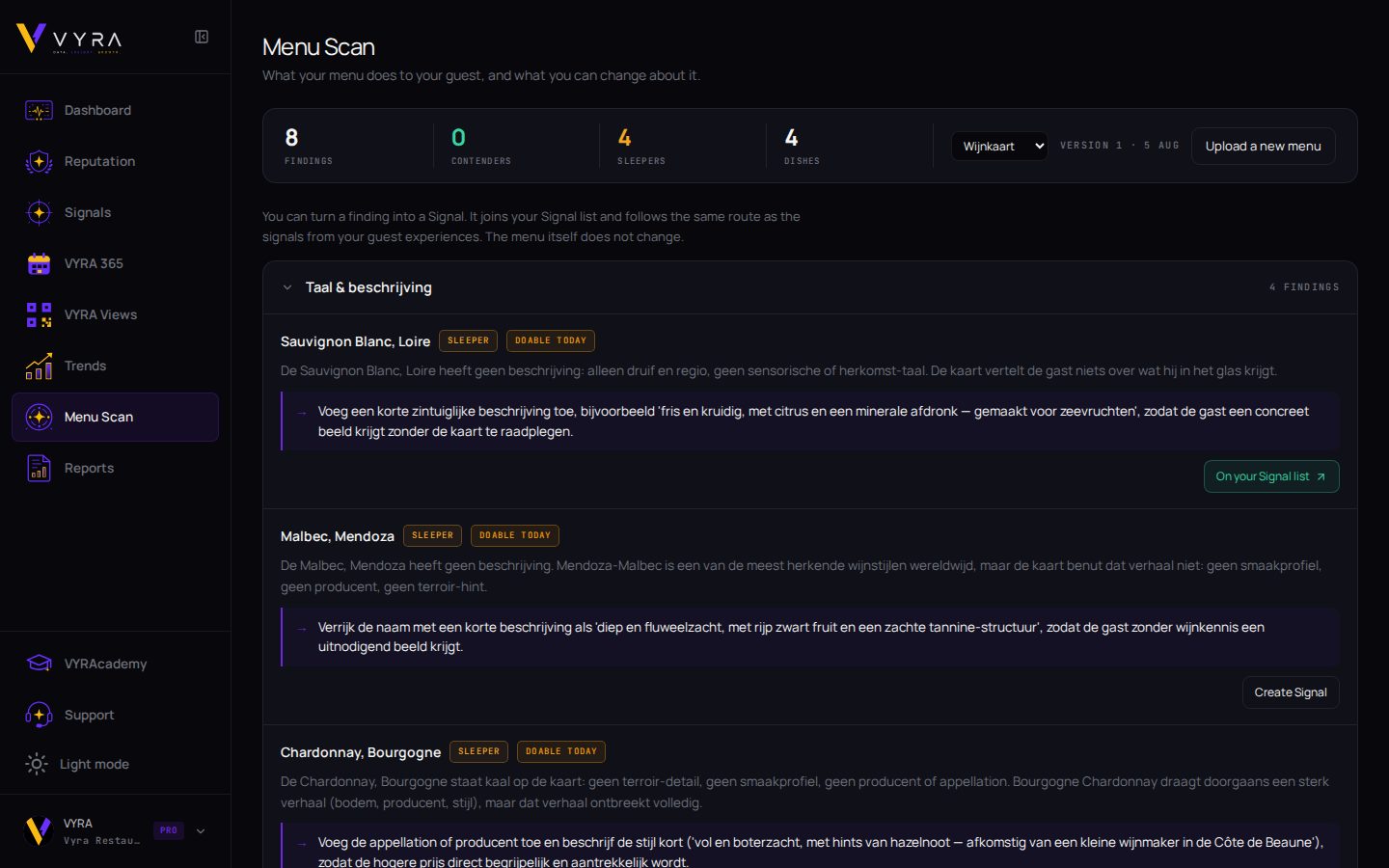Open On your Signal list link

pos(1271,476)
